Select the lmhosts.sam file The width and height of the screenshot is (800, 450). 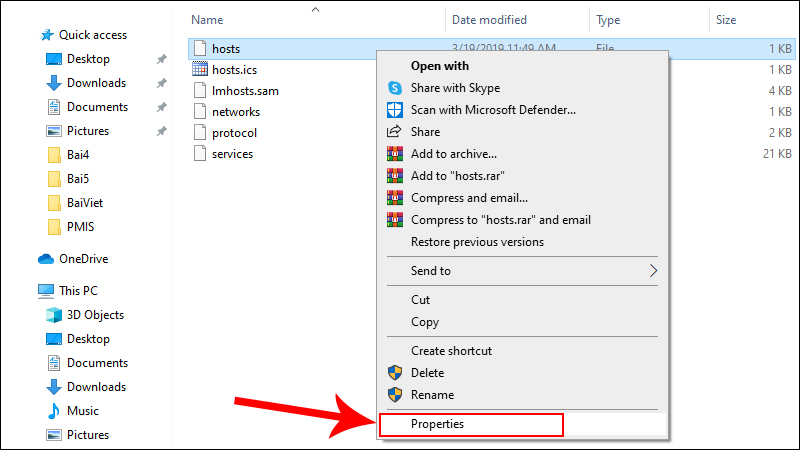coord(245,91)
